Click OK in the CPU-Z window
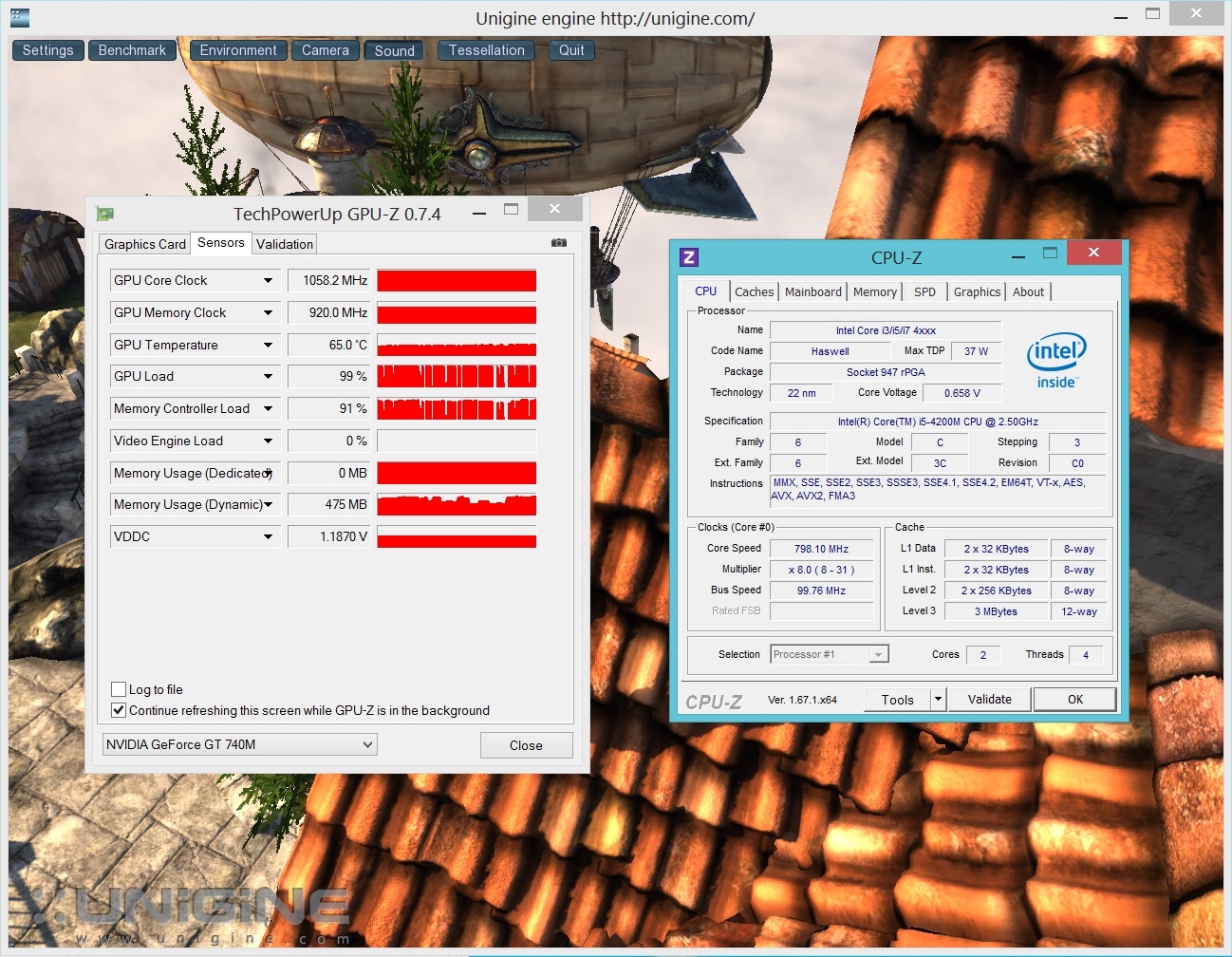Viewport: 1232px width, 957px height. click(1075, 700)
